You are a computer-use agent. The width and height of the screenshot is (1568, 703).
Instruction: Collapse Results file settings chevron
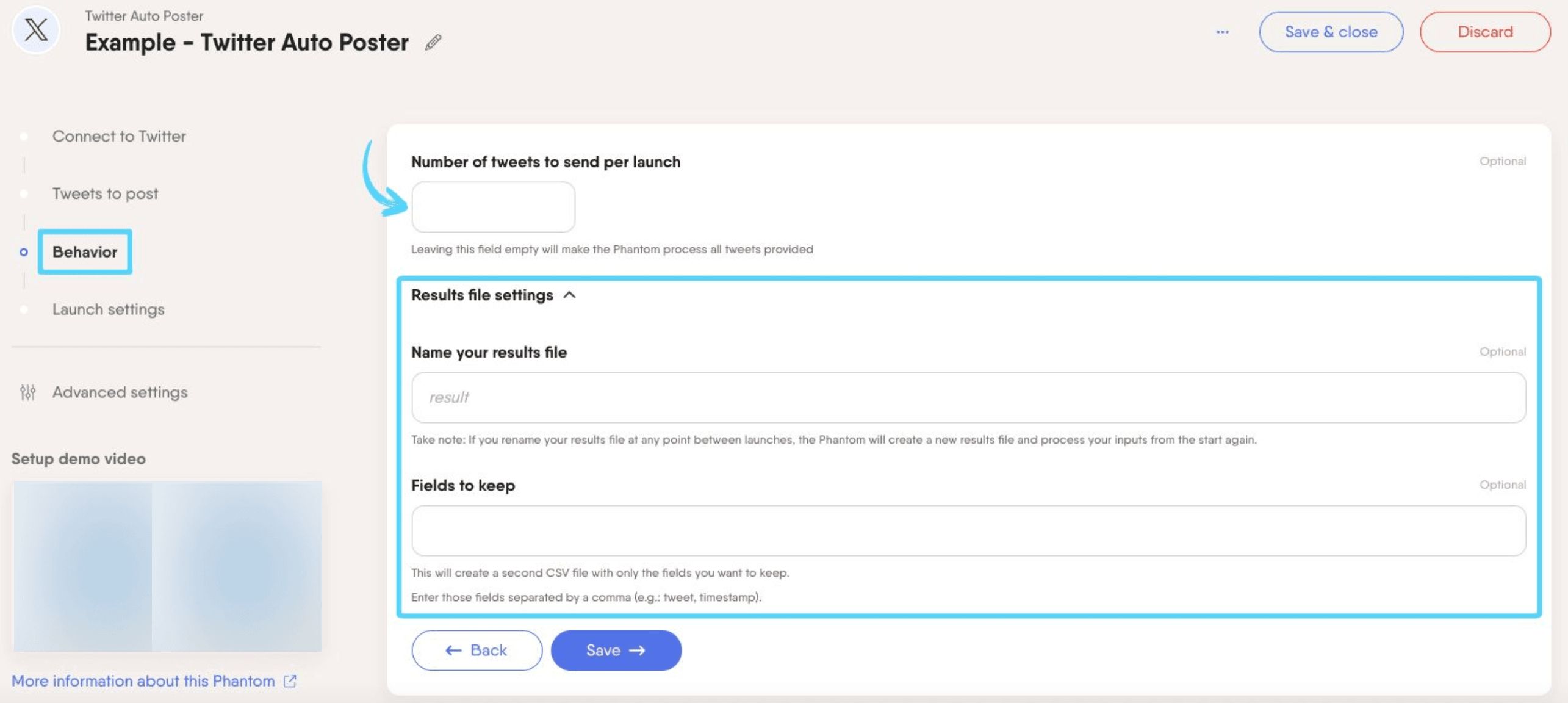coord(569,295)
